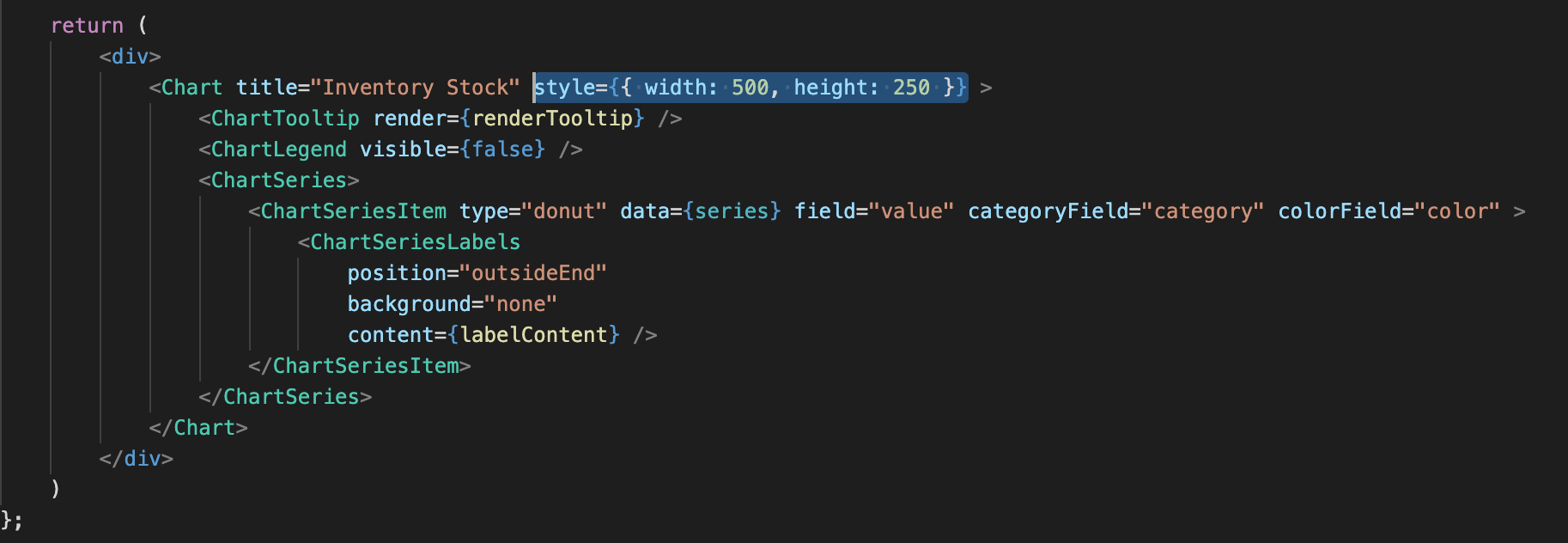Click the width value 500
This screenshot has width=1568, height=543.
750,88
